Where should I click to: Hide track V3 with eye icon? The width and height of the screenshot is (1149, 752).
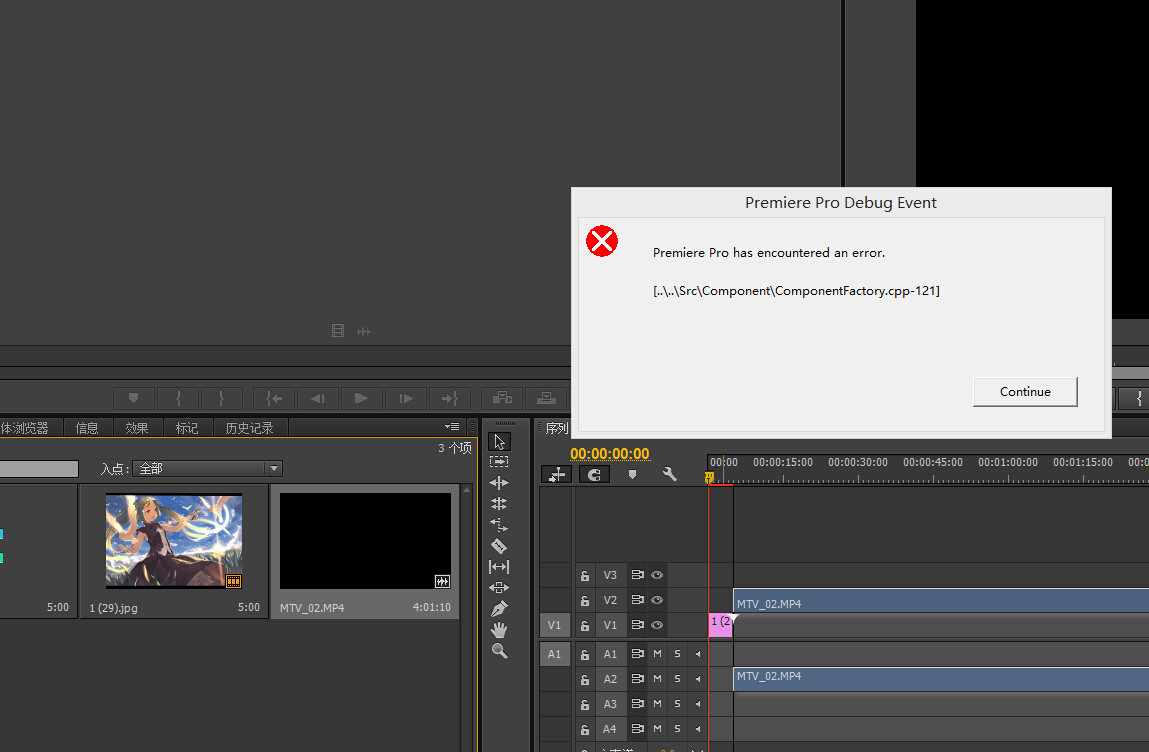[x=657, y=575]
